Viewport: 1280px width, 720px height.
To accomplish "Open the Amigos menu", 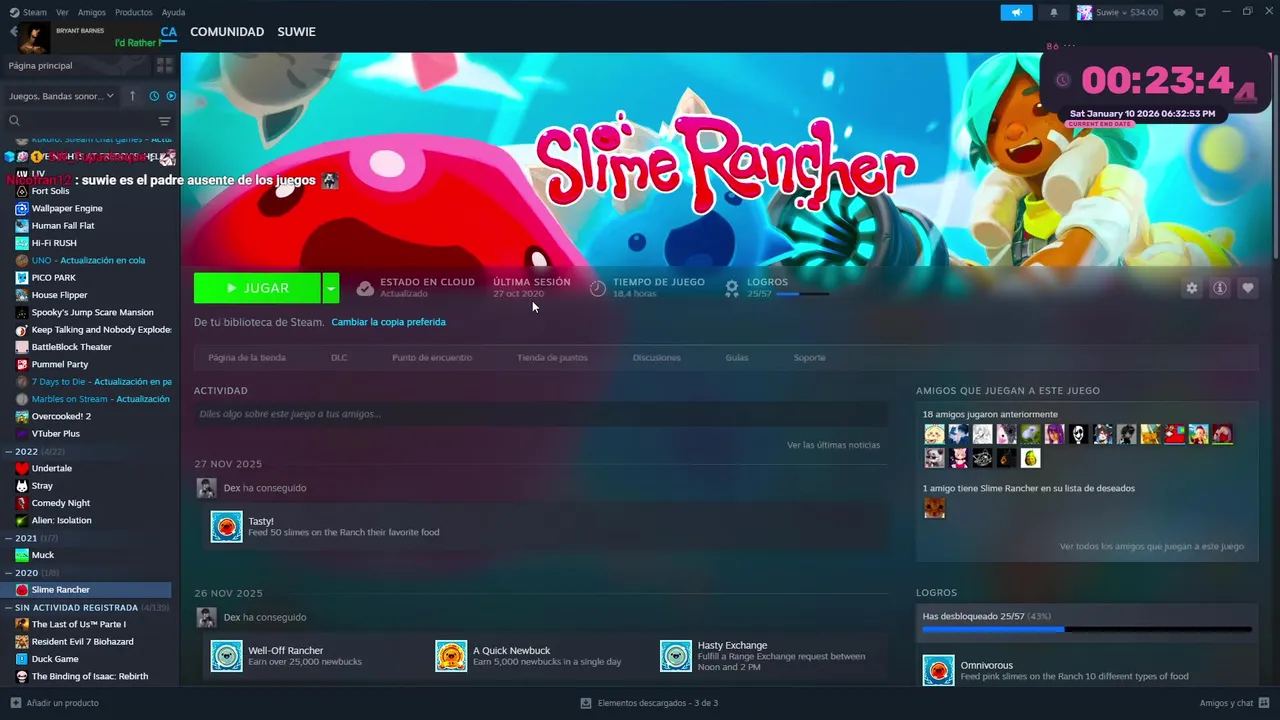I will (92, 12).
